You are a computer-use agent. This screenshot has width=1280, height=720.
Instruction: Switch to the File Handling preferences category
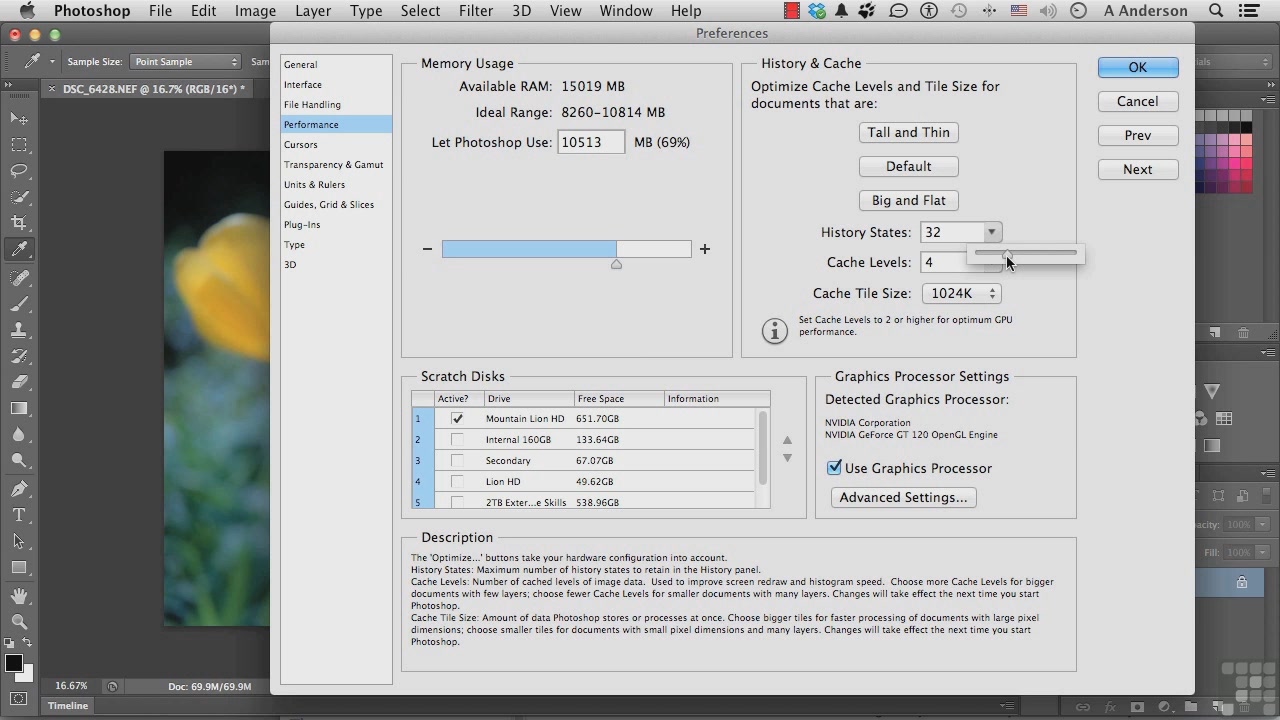pyautogui.click(x=312, y=104)
